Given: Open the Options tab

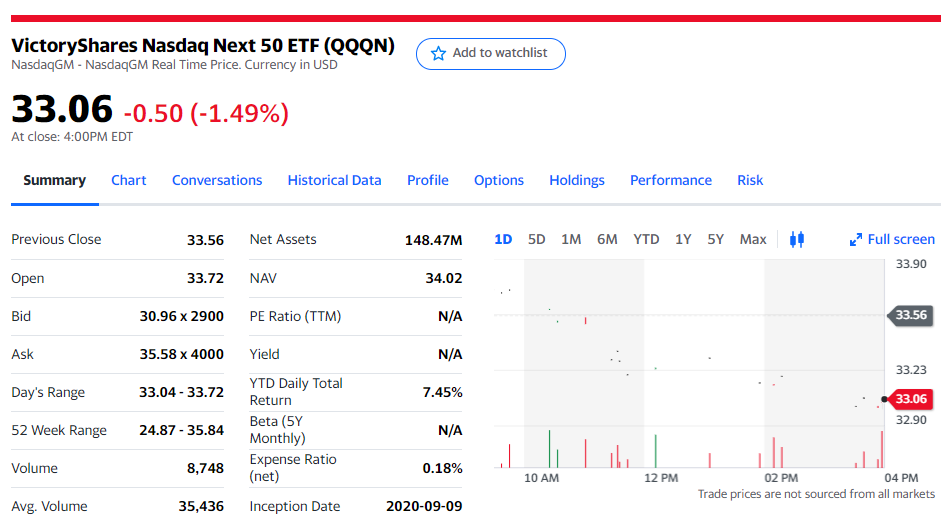Looking at the screenshot, I should (x=499, y=180).
